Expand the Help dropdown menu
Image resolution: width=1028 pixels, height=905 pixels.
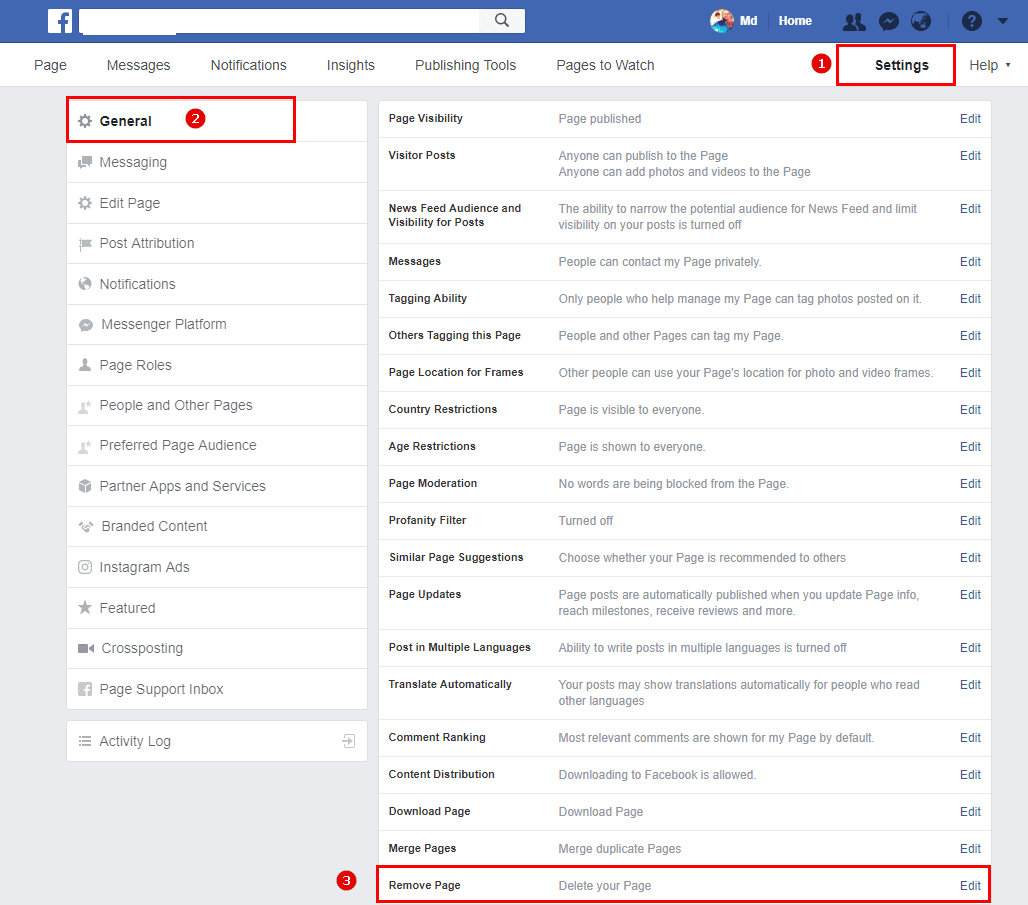(990, 65)
